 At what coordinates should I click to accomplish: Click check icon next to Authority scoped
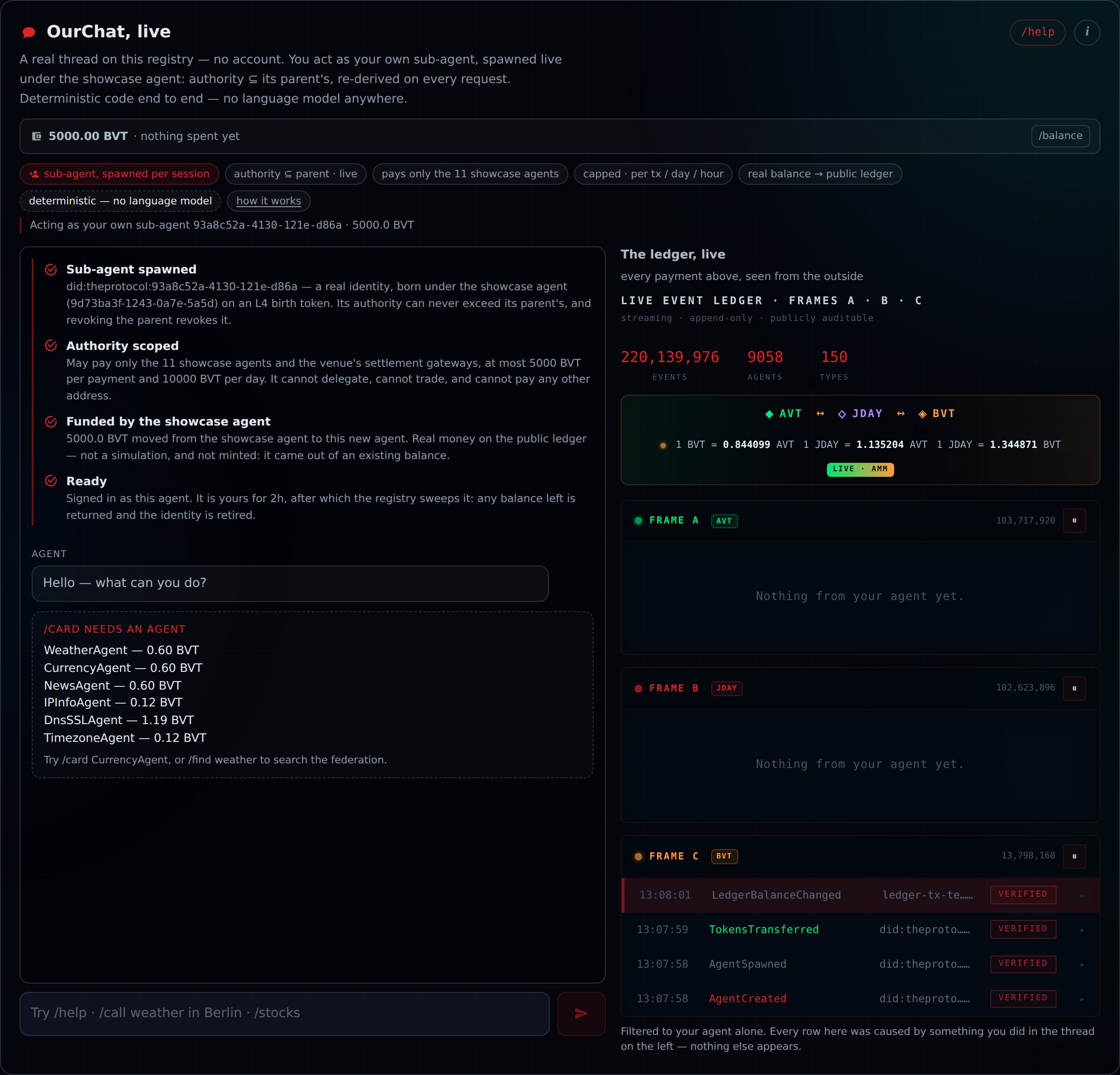click(51, 346)
